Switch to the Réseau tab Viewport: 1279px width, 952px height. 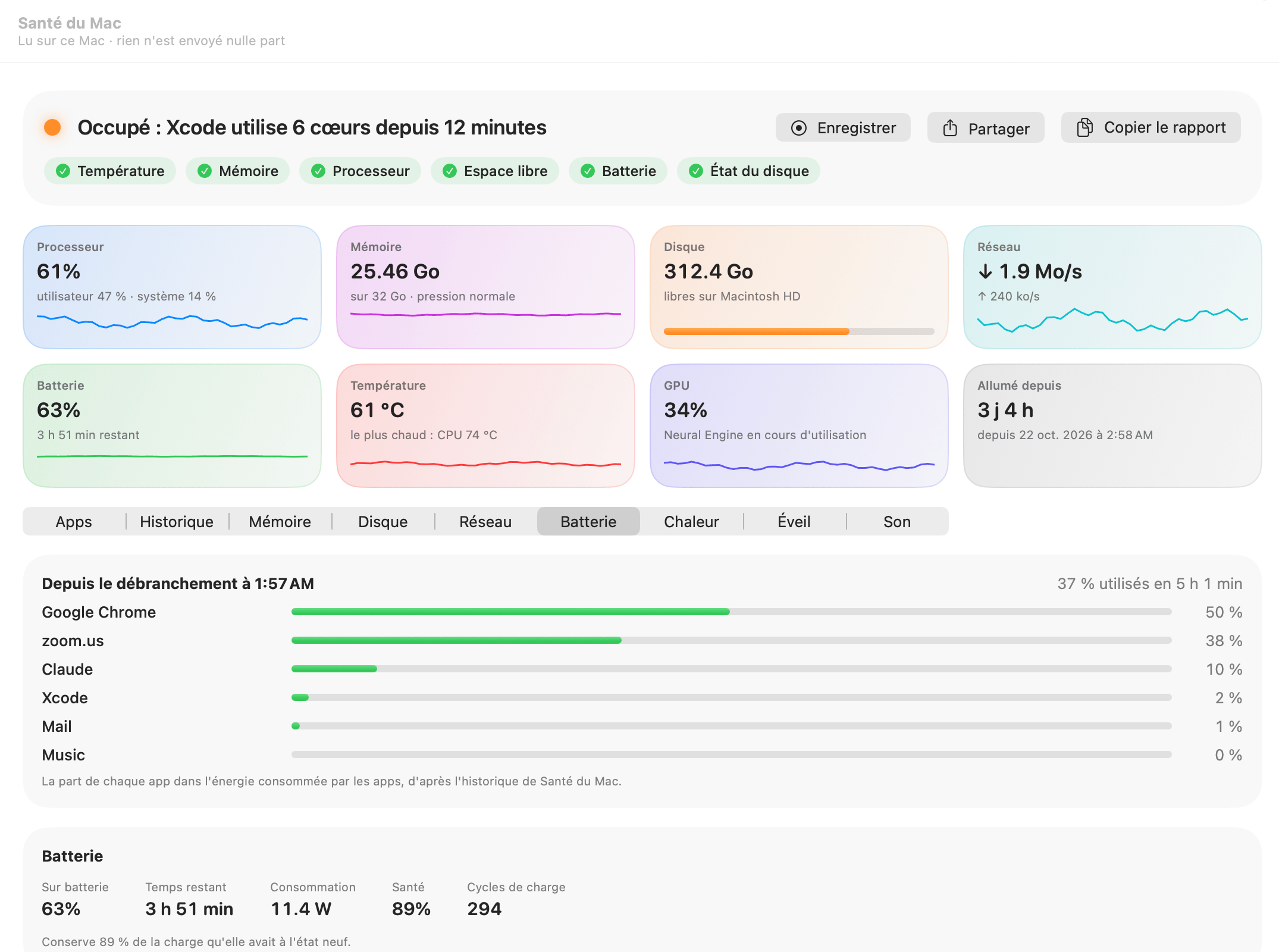[485, 522]
